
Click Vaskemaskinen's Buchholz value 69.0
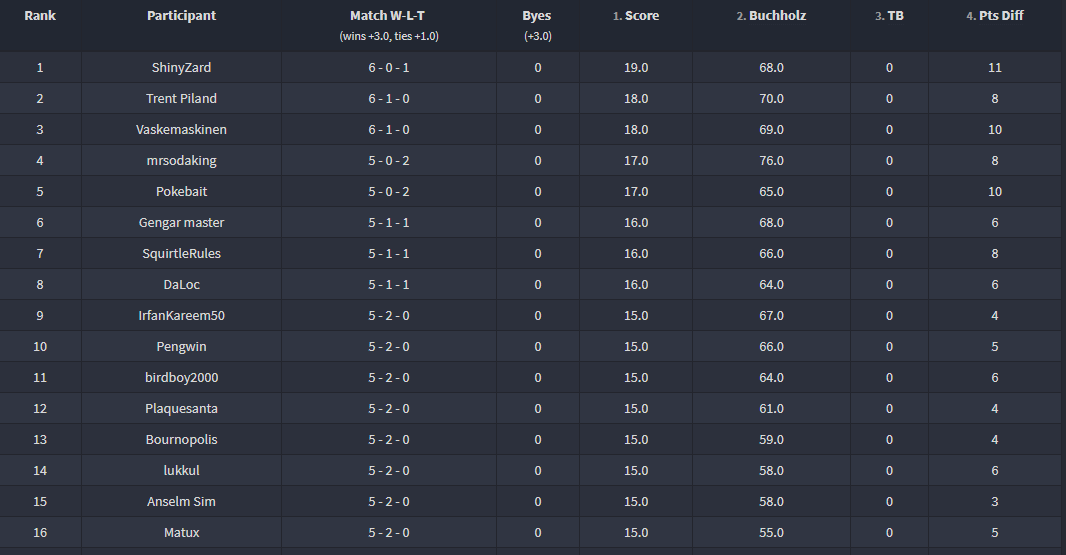pyautogui.click(x=771, y=129)
